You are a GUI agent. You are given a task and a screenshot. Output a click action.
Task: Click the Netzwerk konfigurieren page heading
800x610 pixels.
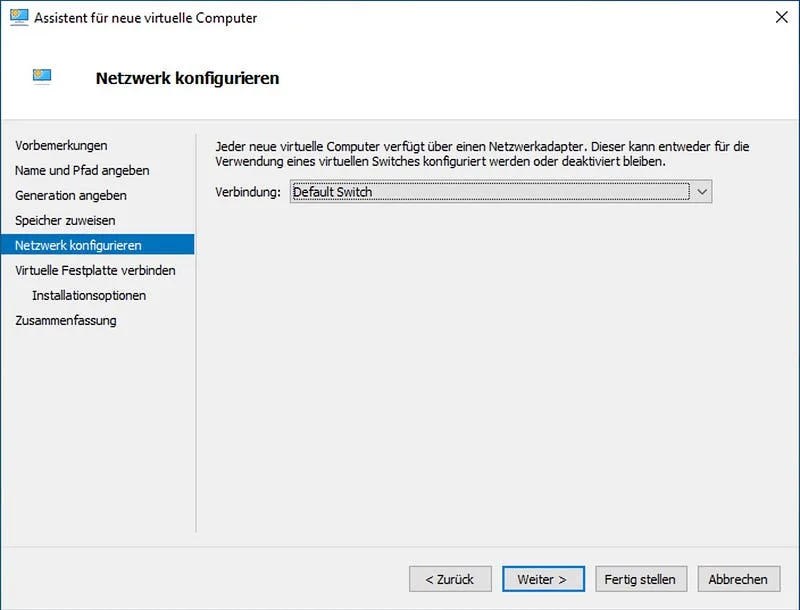[x=186, y=77]
